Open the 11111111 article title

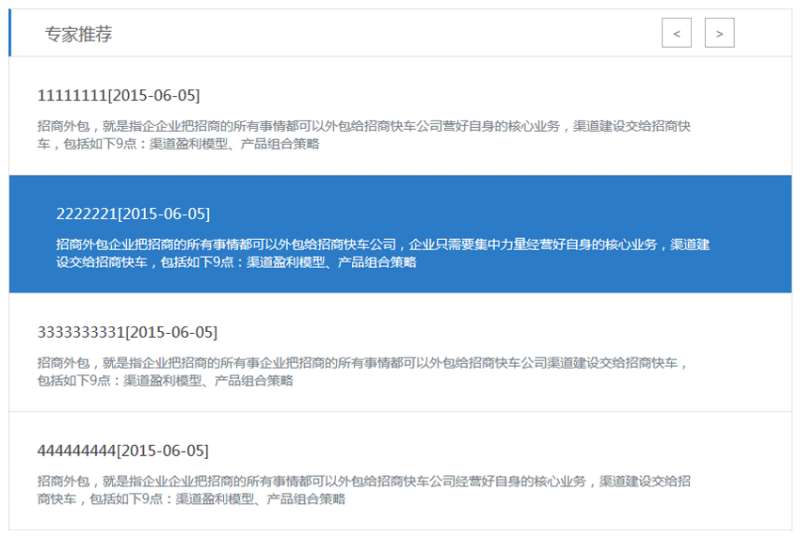tap(71, 96)
